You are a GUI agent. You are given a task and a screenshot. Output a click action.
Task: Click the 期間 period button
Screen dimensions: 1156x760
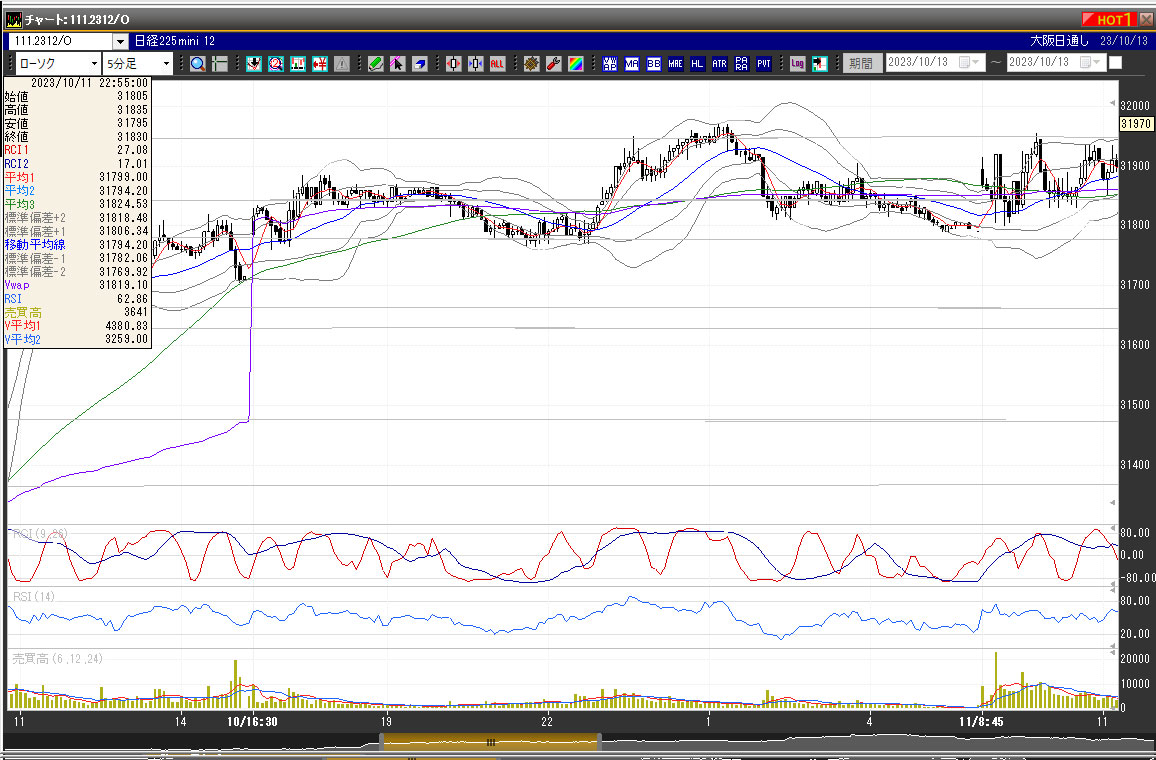coord(862,63)
